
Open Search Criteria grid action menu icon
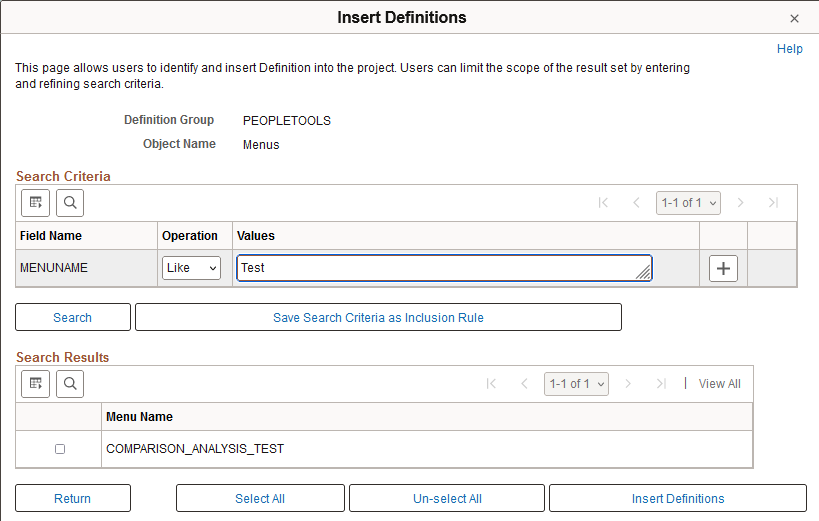click(x=36, y=203)
